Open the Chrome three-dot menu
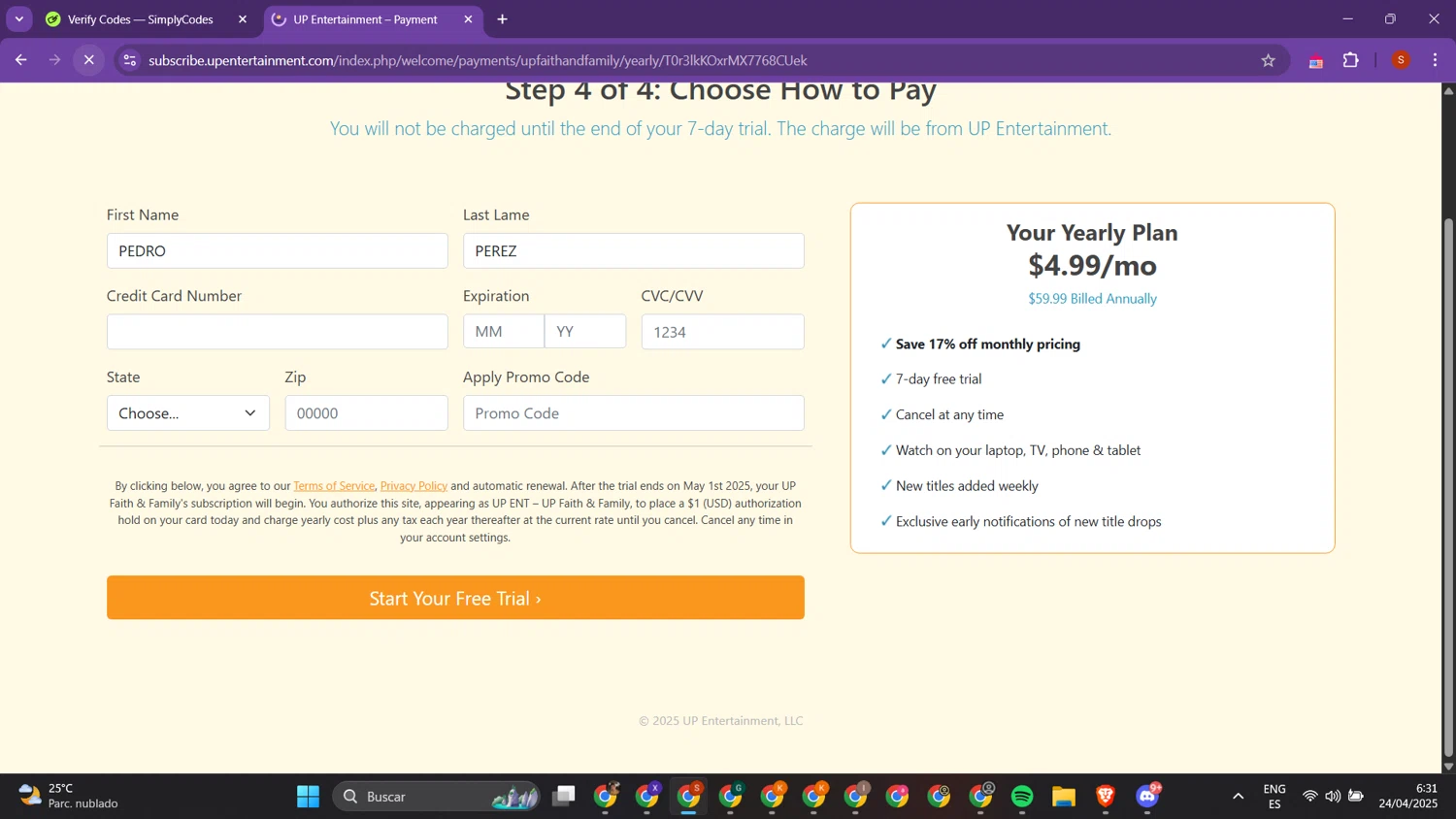This screenshot has height=819, width=1456. [x=1435, y=60]
